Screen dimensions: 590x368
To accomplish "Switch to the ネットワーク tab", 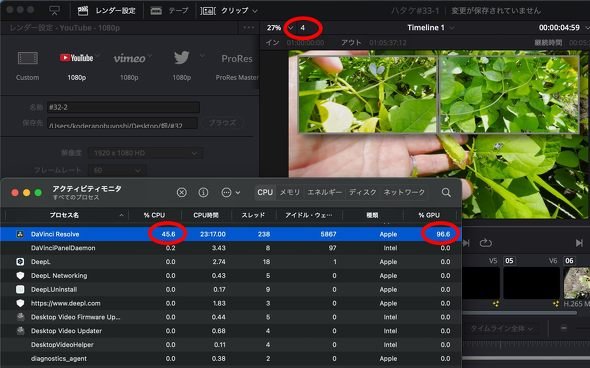I will 404,192.
